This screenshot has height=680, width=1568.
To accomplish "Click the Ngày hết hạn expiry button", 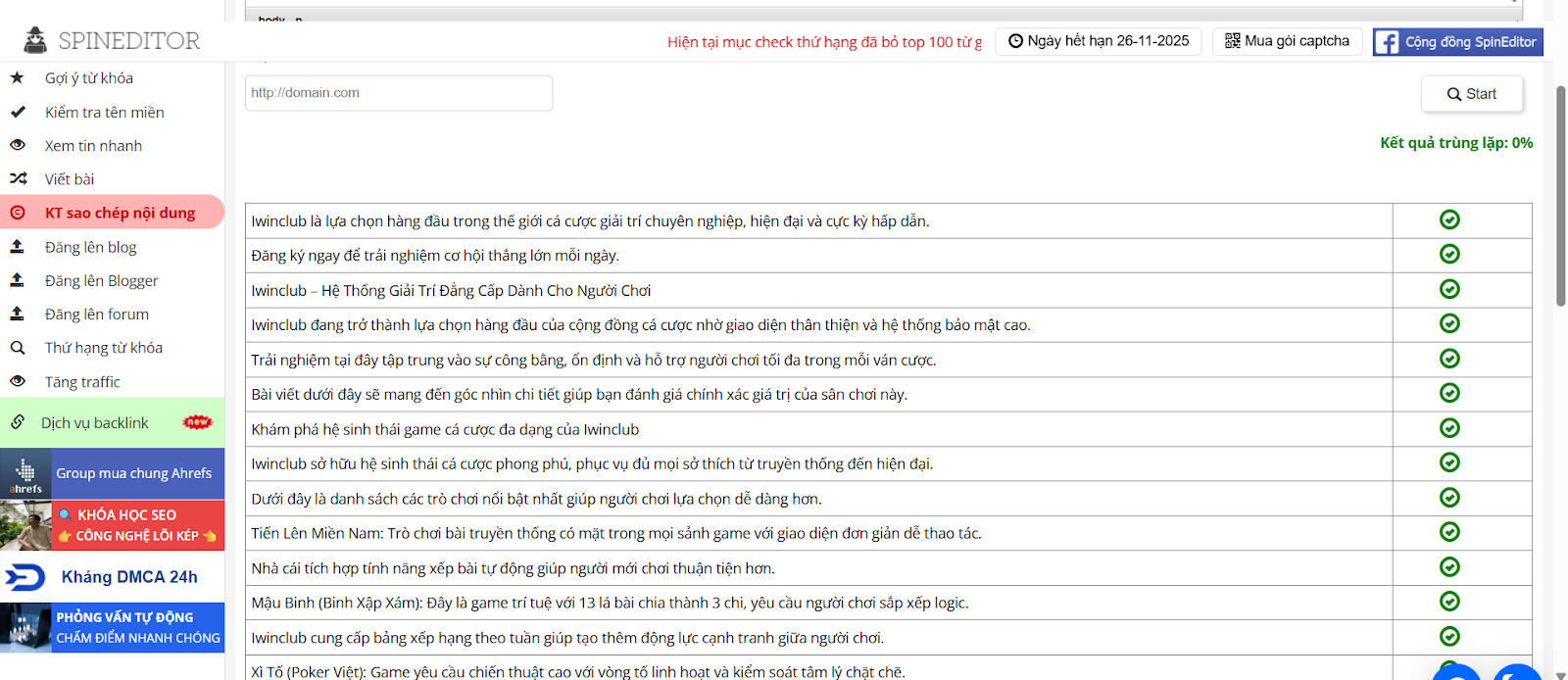I will point(1098,41).
